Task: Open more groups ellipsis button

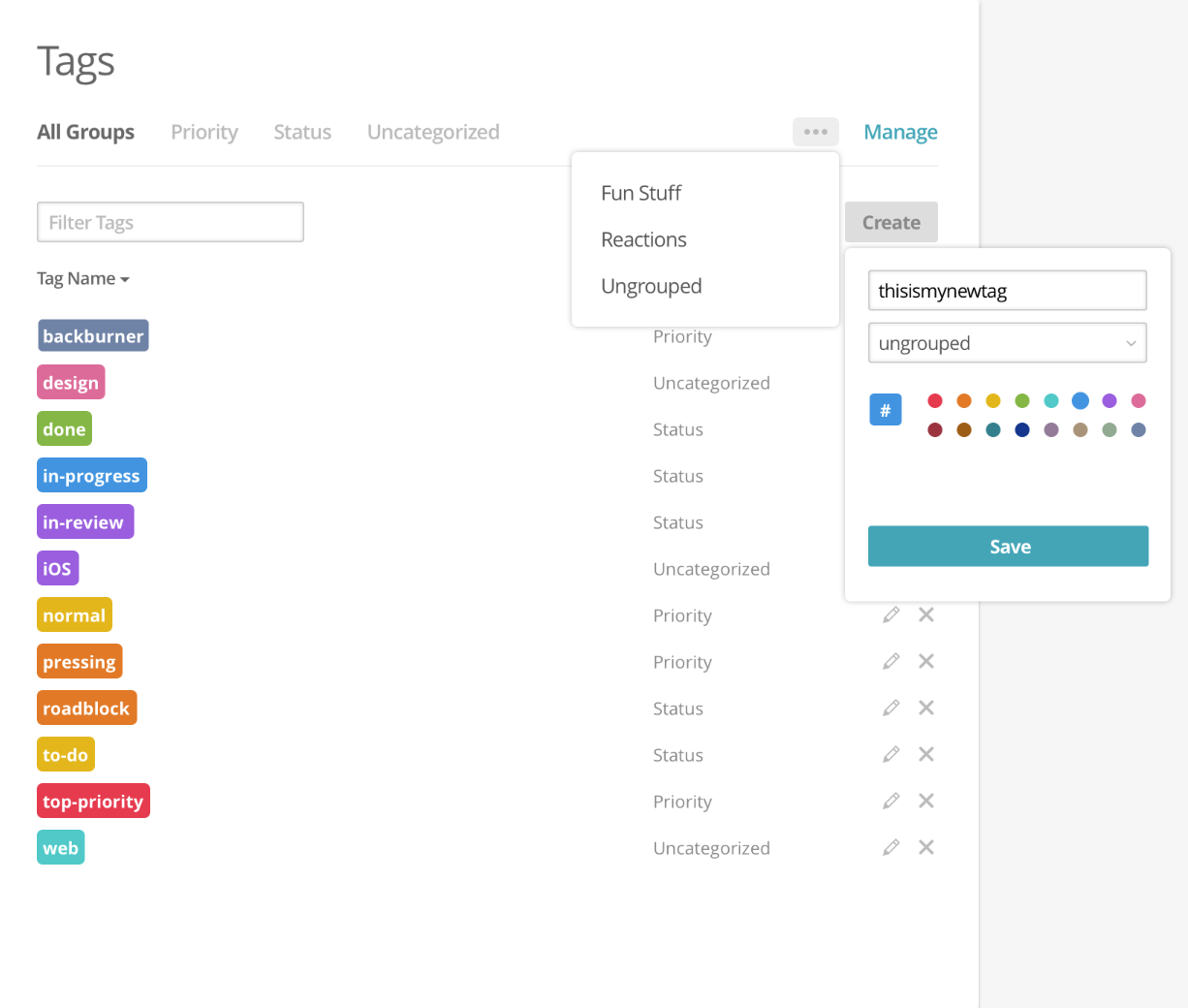Action: click(x=816, y=132)
